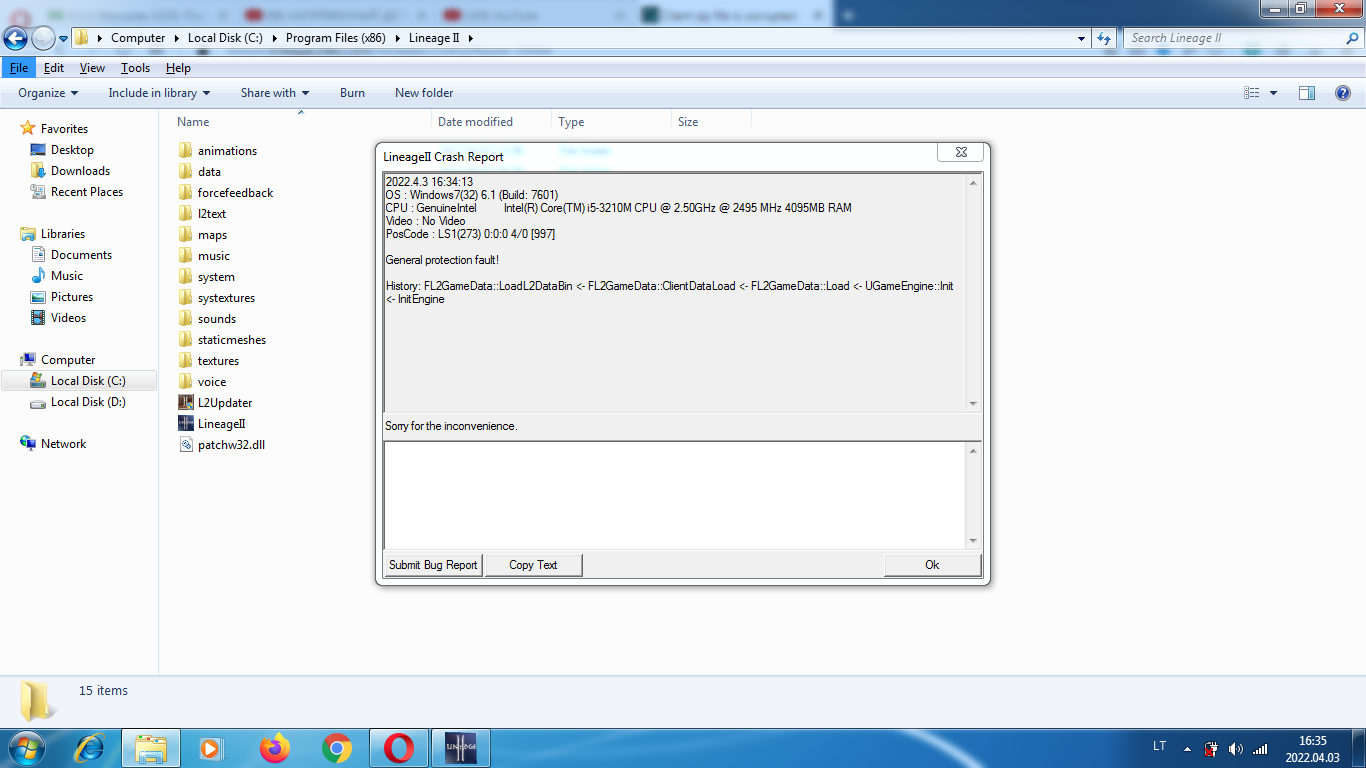Click the Help question mark icon
The height and width of the screenshot is (768, 1366).
pyautogui.click(x=1343, y=93)
